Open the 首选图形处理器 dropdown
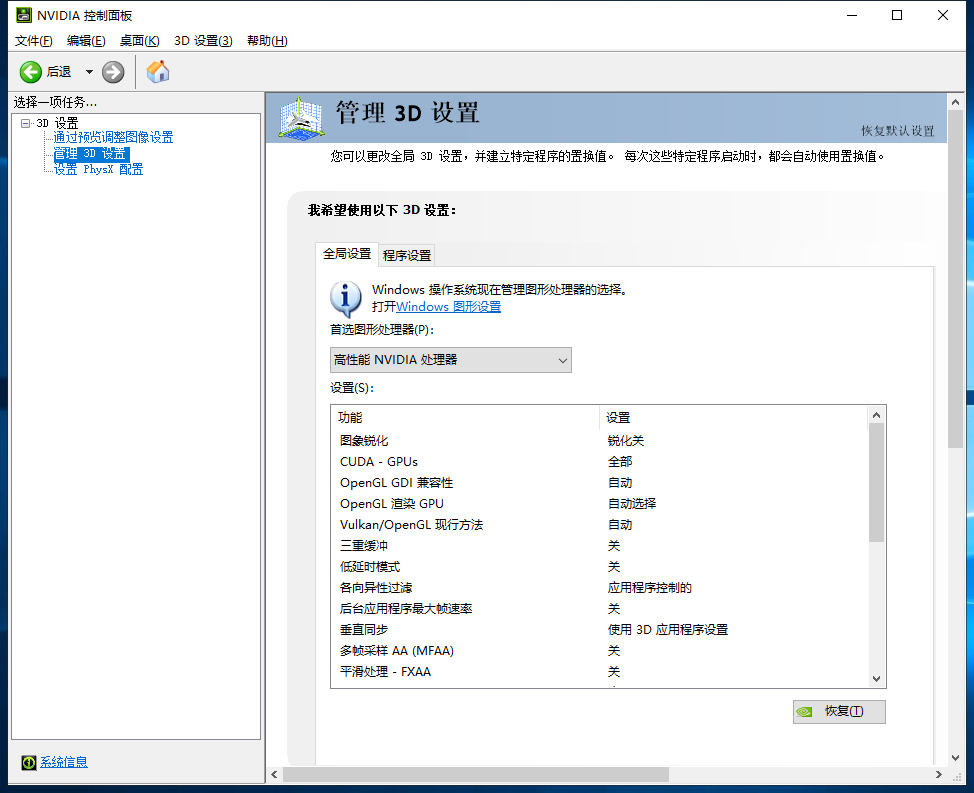The image size is (974, 793). [450, 360]
